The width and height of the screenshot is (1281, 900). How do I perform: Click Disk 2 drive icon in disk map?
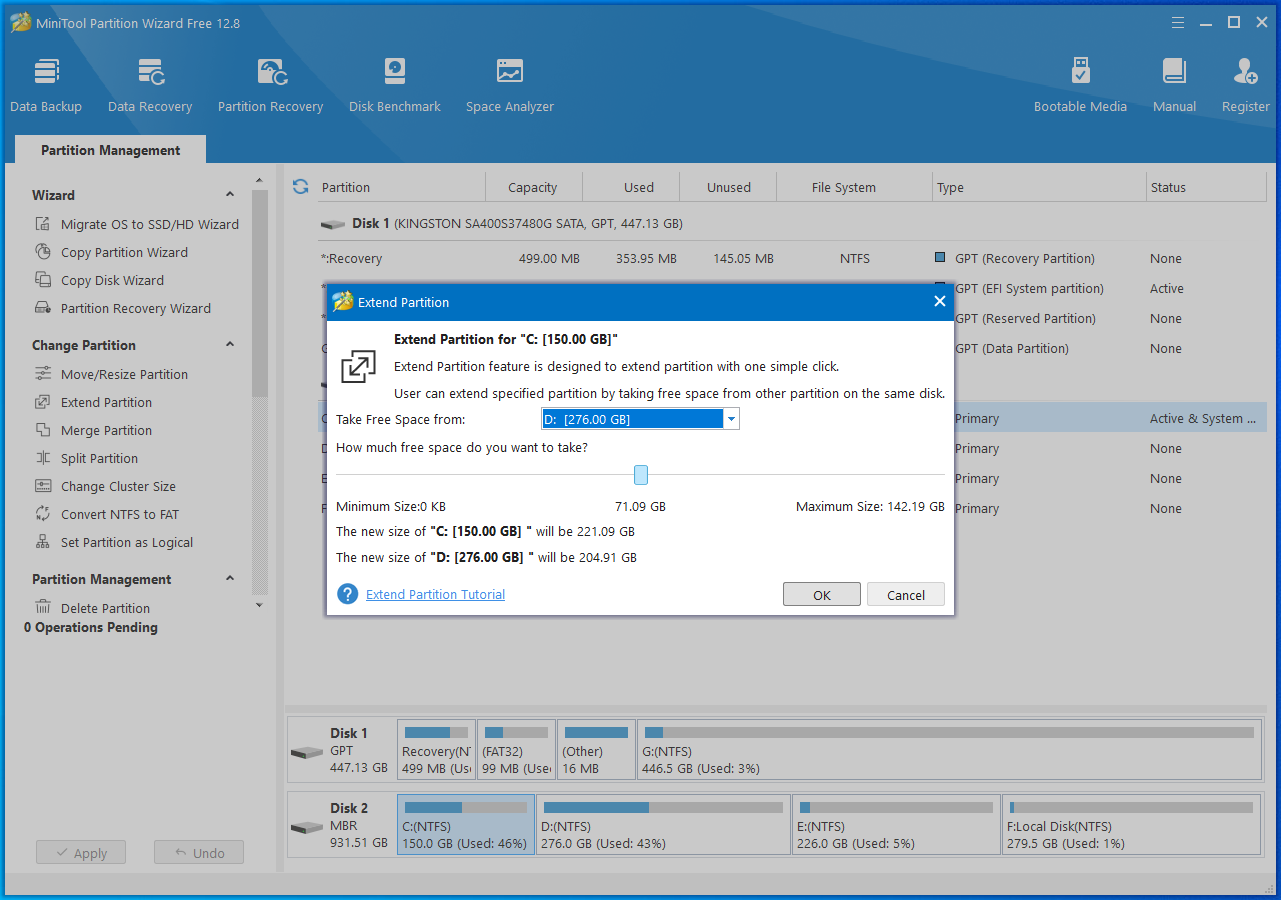pyautogui.click(x=307, y=827)
